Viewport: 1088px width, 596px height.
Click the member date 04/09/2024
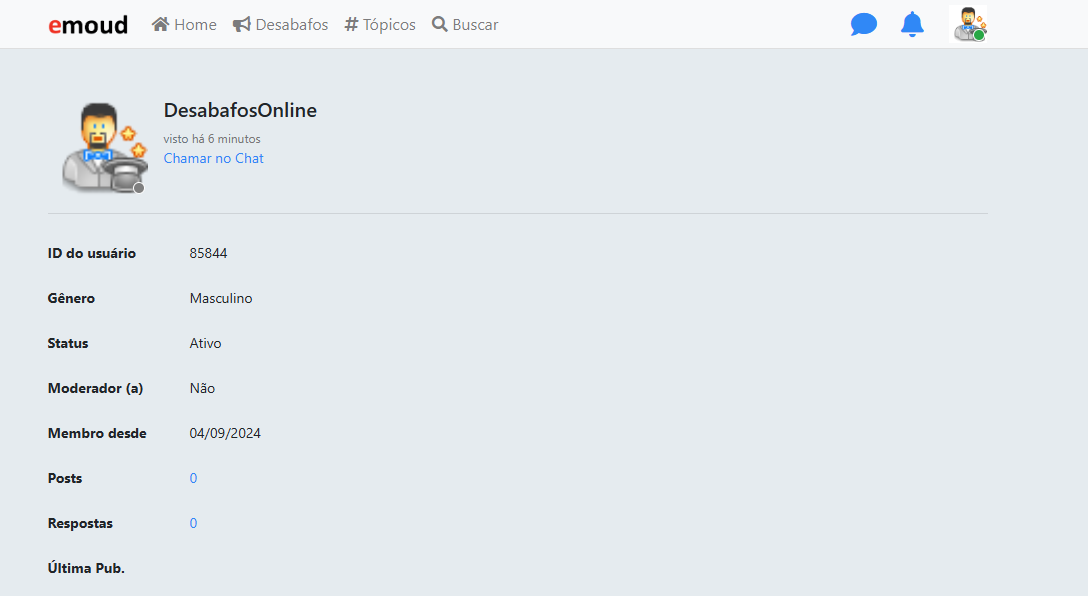225,434
